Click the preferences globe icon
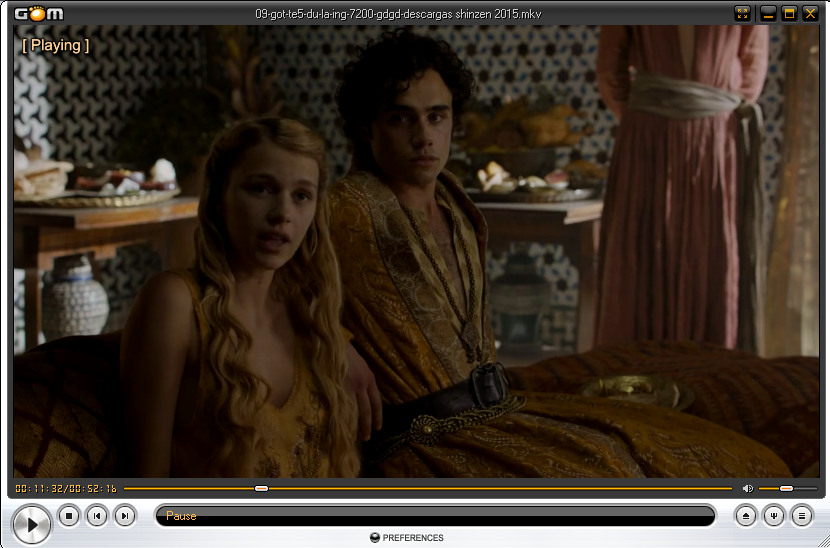830x548 pixels. point(375,537)
